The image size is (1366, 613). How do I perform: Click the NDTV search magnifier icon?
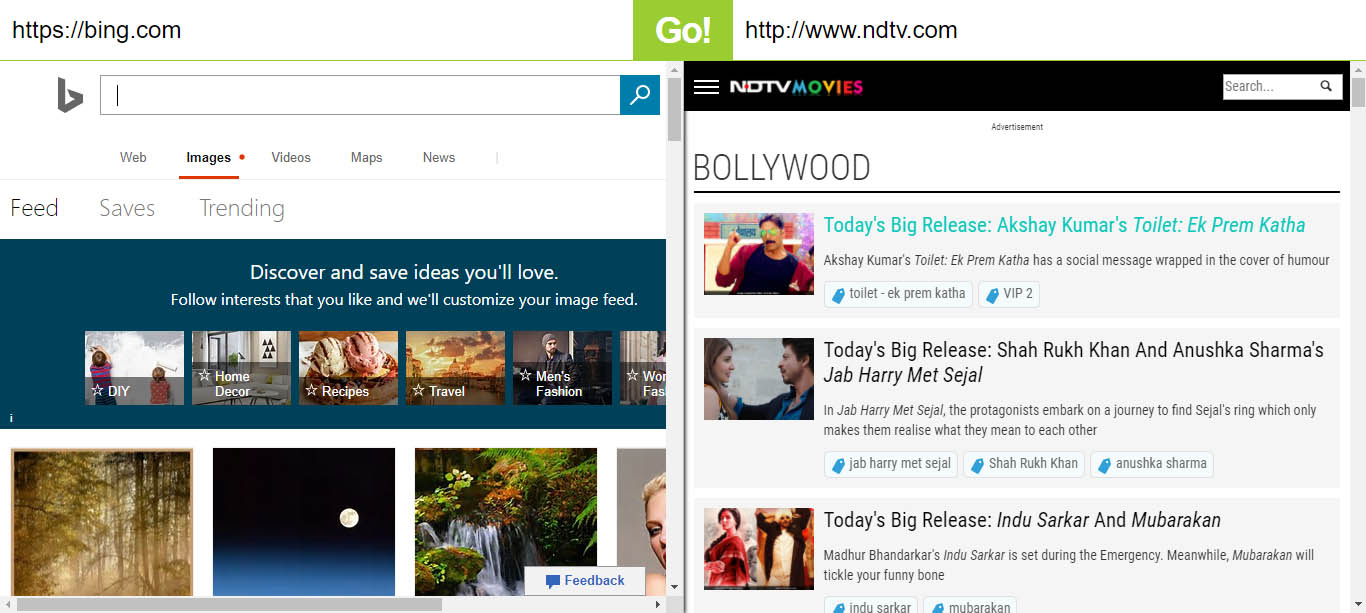(x=1326, y=86)
